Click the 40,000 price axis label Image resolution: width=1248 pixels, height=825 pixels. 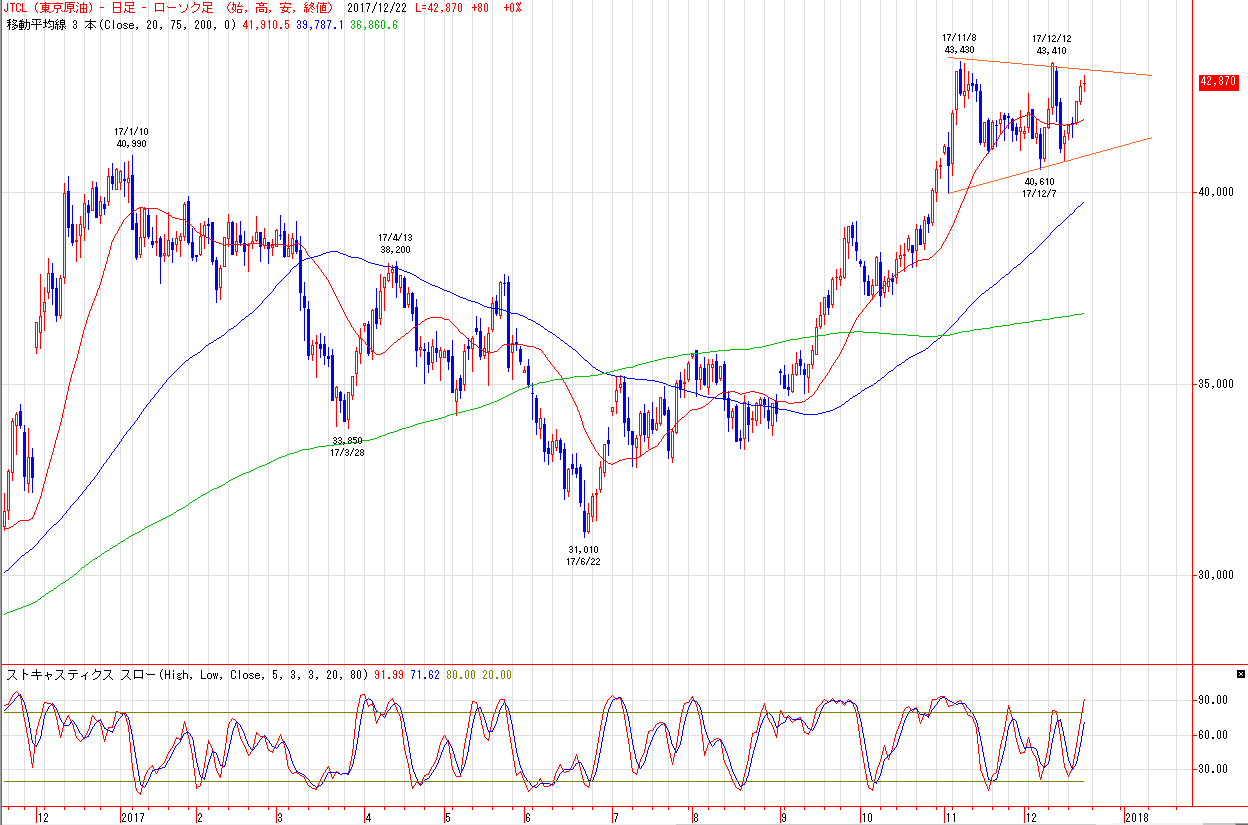(1218, 193)
